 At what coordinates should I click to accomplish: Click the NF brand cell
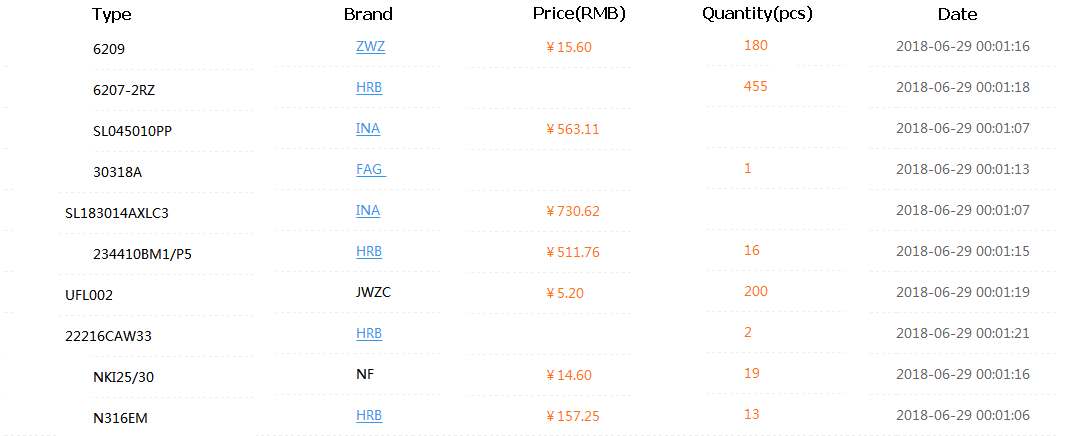[x=365, y=374]
